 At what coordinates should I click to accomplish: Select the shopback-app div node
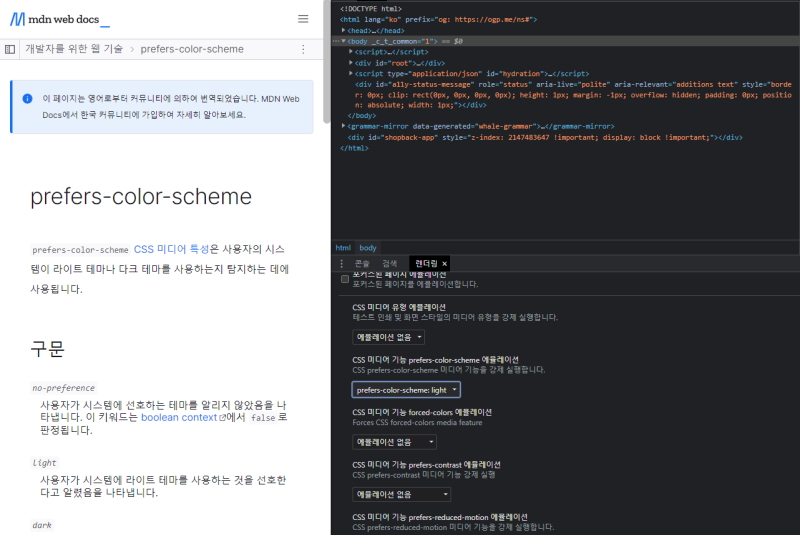(545, 138)
